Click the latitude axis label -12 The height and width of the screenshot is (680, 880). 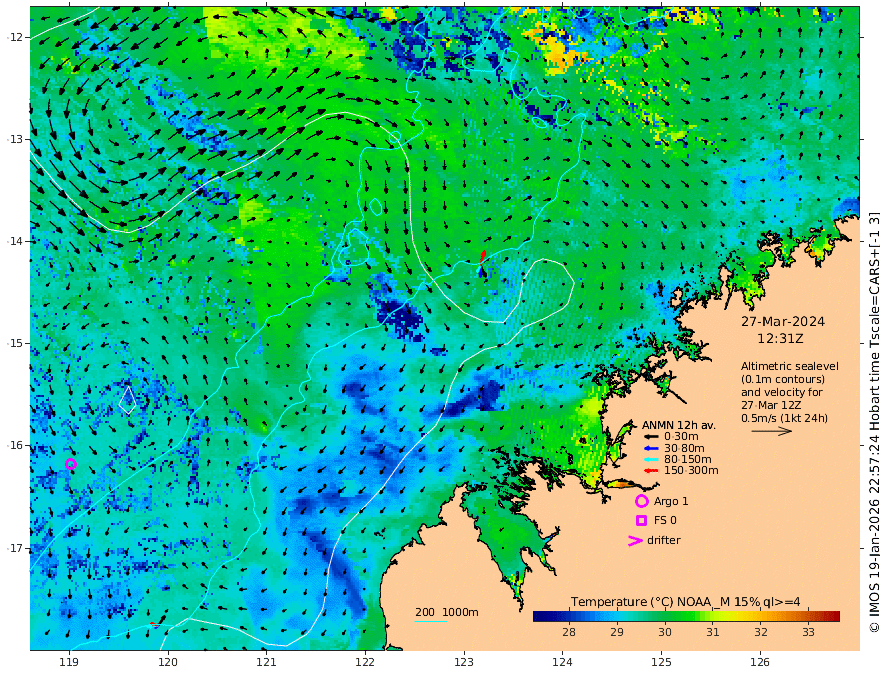coord(17,37)
